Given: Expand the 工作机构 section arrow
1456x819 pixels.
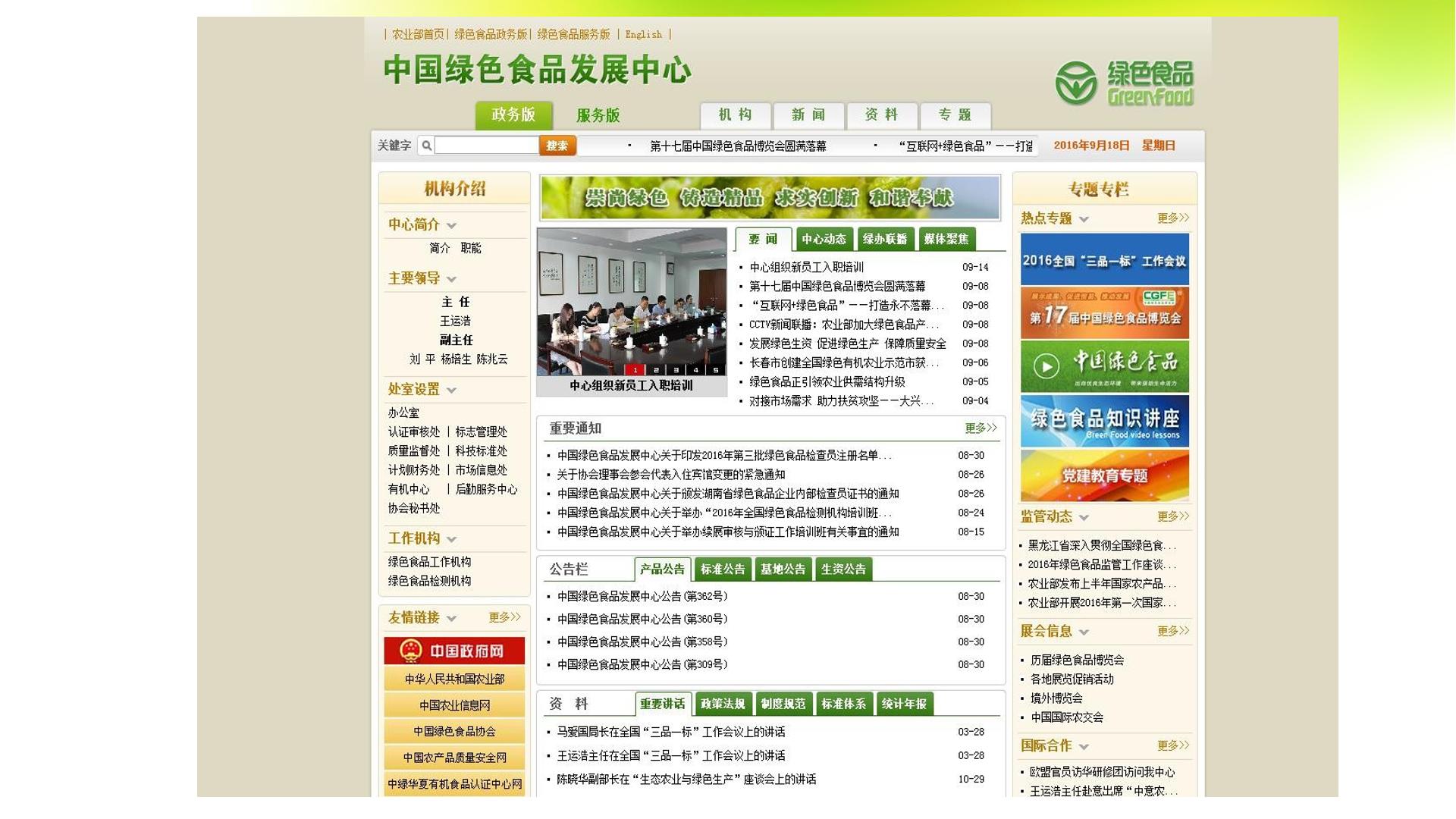Looking at the screenshot, I should [452, 539].
